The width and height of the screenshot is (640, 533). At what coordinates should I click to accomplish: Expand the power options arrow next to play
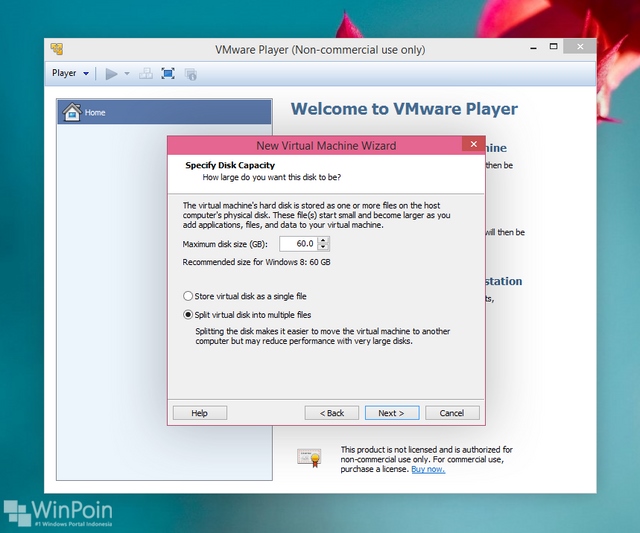point(127,74)
